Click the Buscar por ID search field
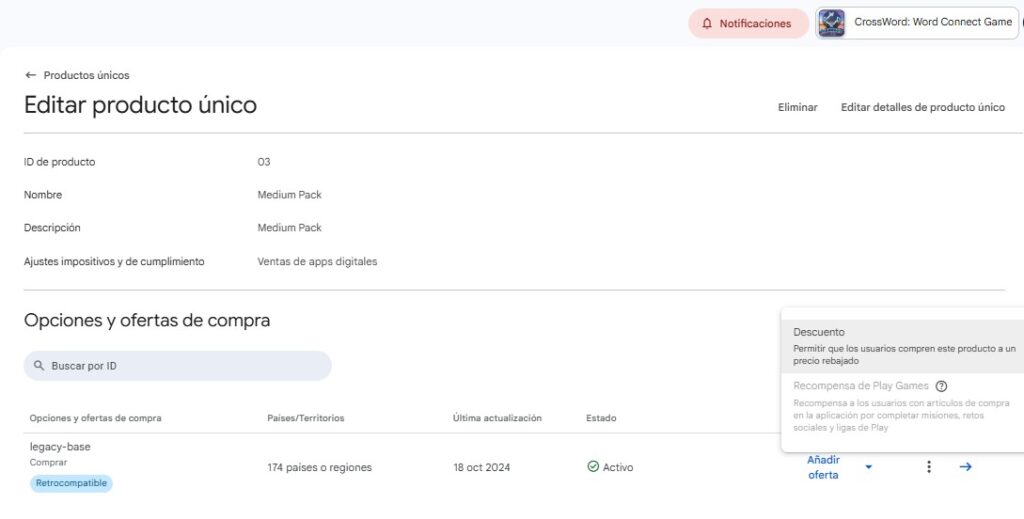This screenshot has height=519, width=1024. click(178, 366)
